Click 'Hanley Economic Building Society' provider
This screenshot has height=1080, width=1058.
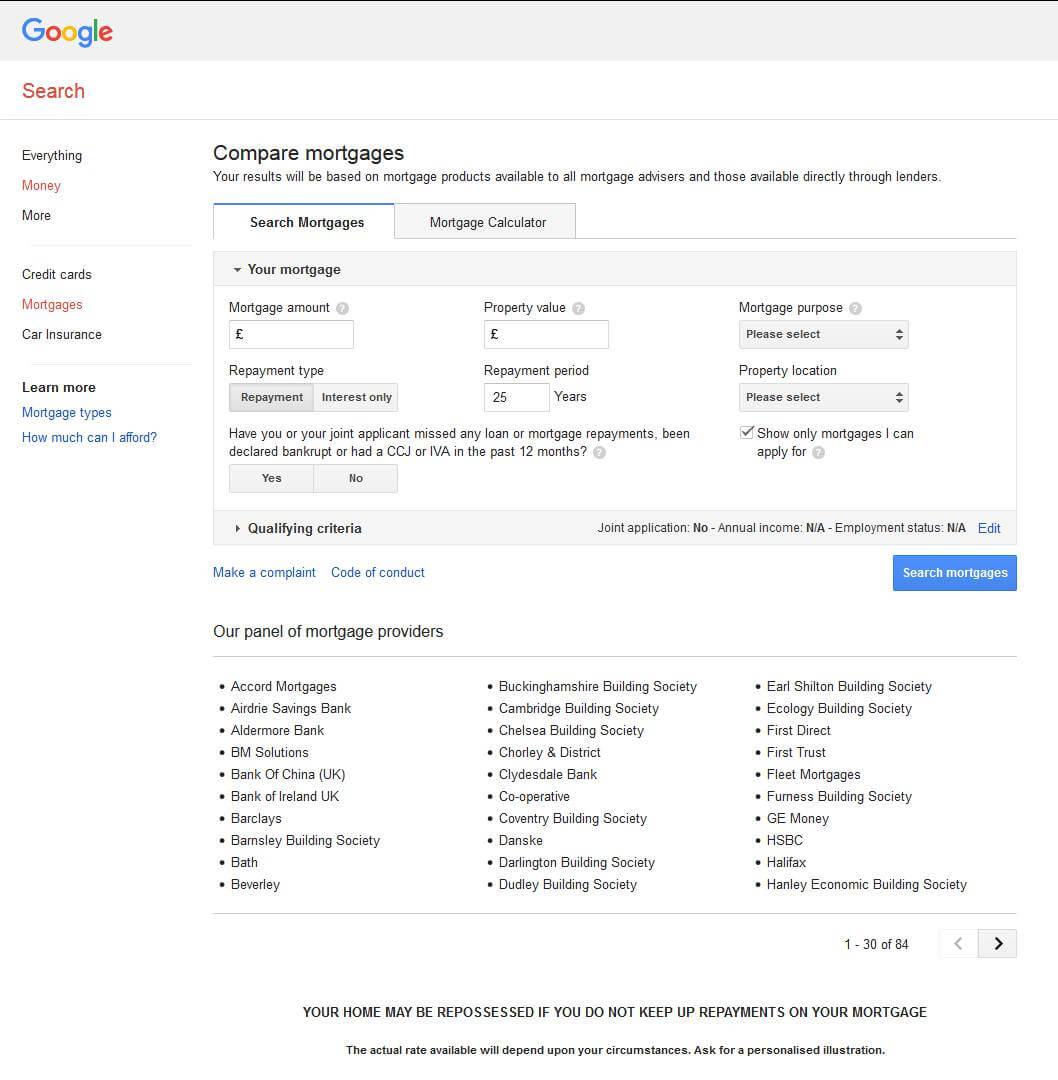click(867, 885)
